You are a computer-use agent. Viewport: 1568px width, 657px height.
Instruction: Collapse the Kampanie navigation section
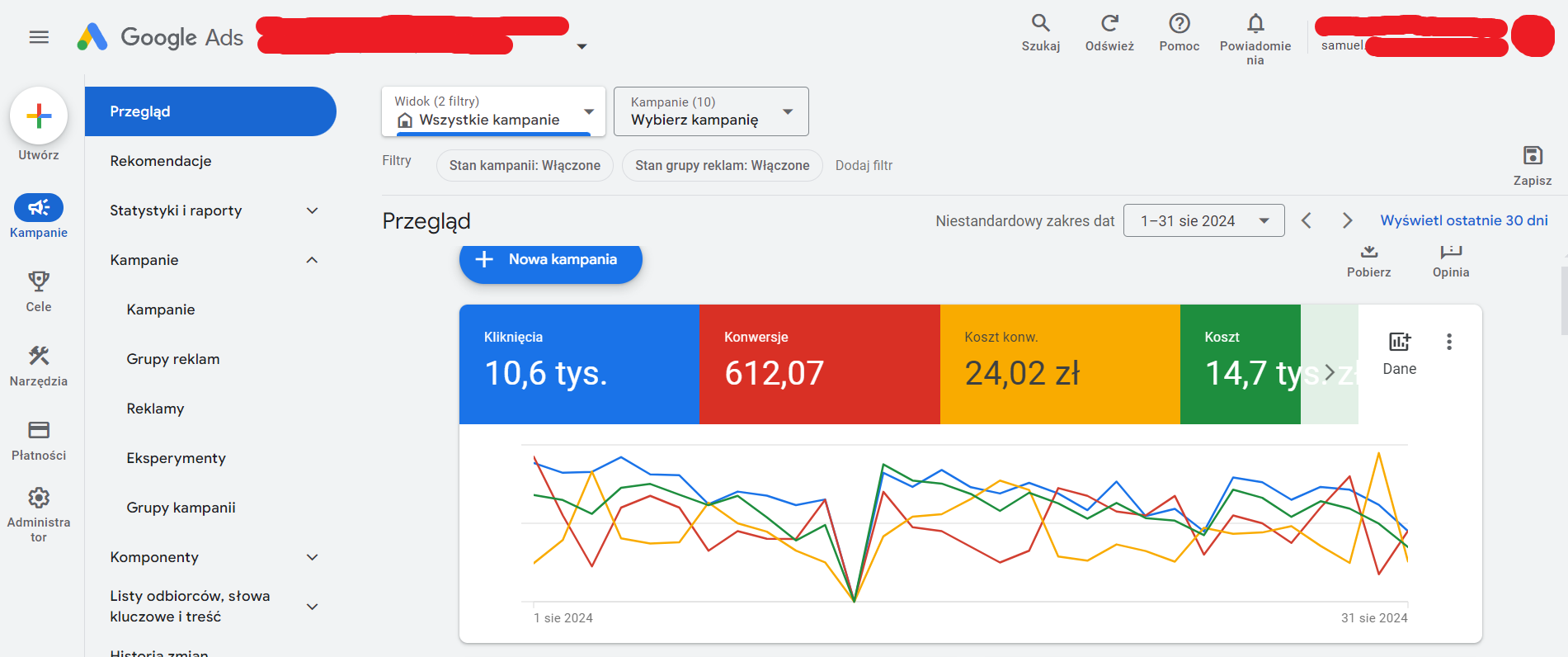pyautogui.click(x=312, y=260)
